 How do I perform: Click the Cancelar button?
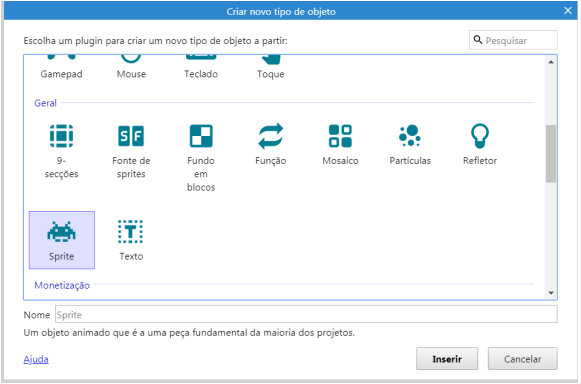pyautogui.click(x=522, y=358)
